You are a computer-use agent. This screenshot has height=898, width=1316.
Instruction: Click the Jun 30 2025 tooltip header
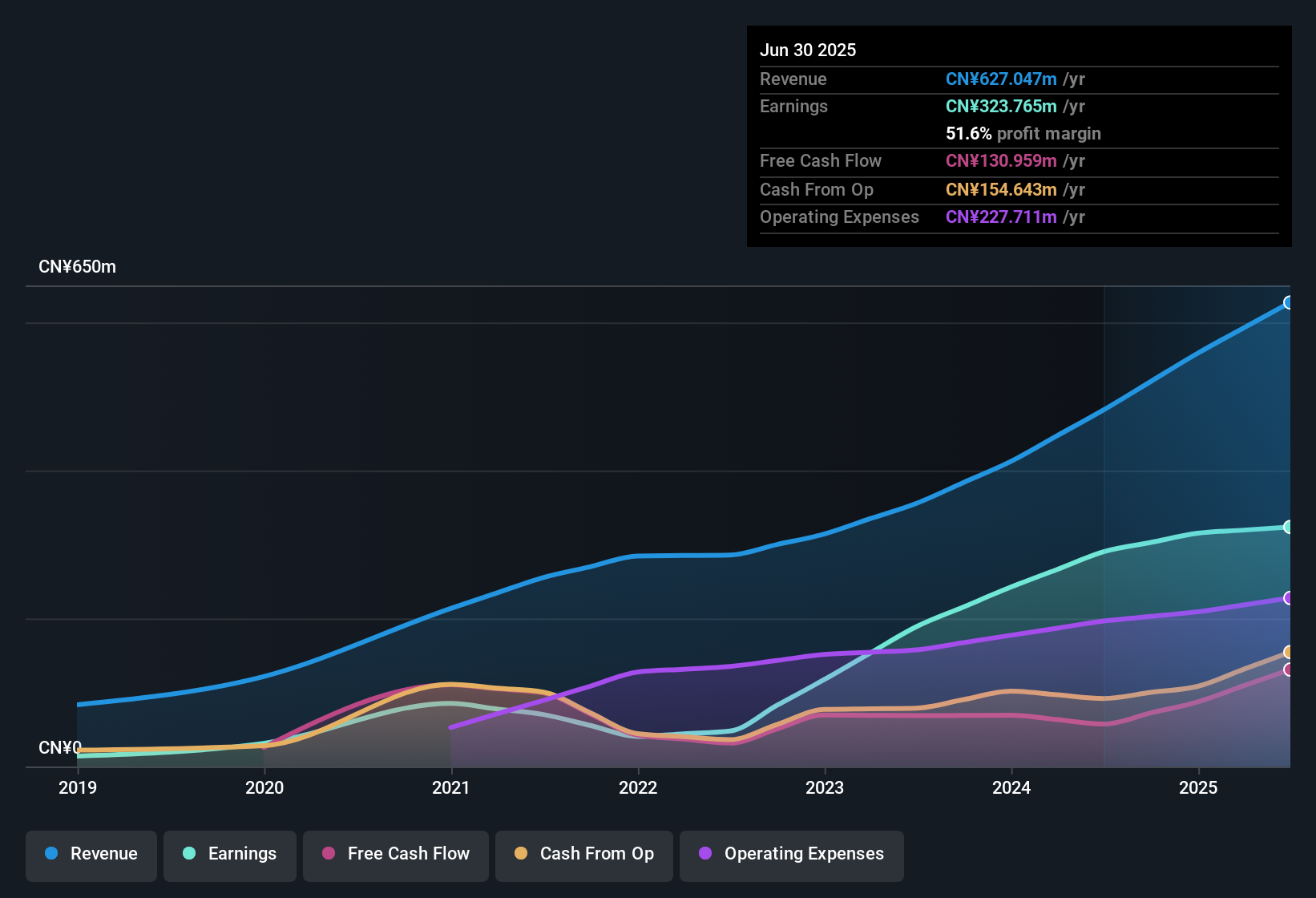(808, 50)
